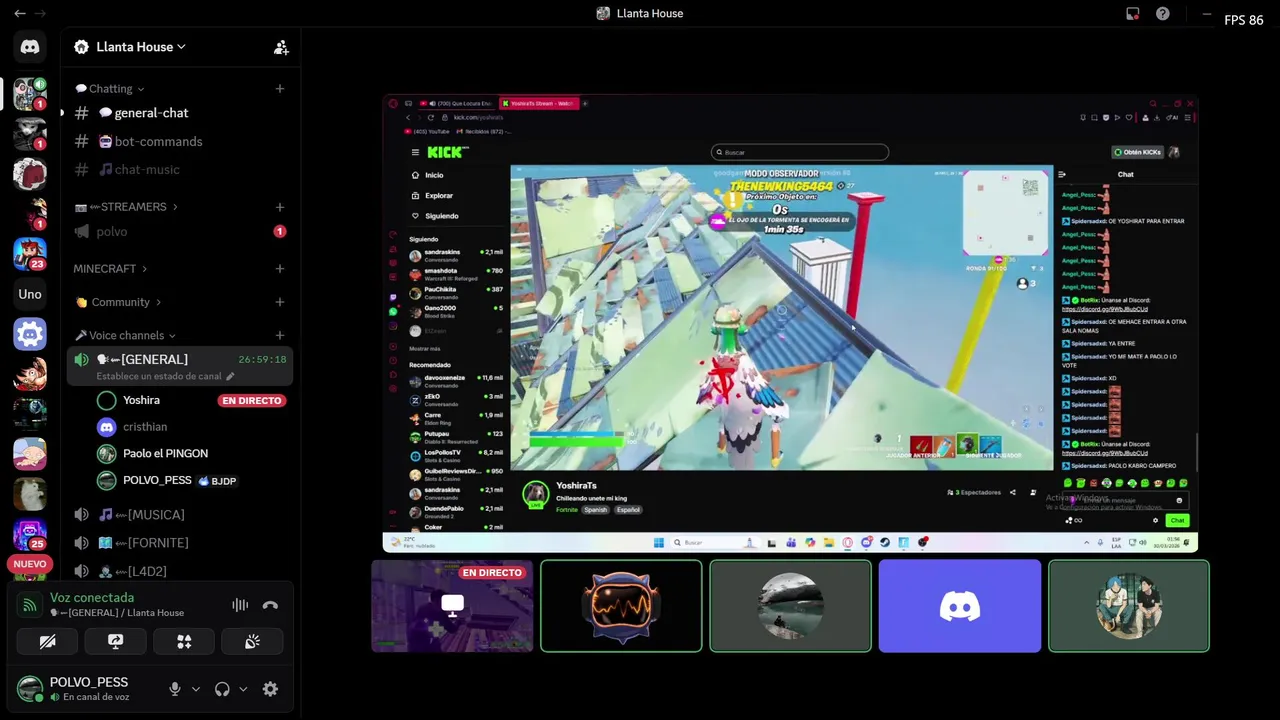Click the share screen button
This screenshot has width=1280, height=720.
[116, 642]
